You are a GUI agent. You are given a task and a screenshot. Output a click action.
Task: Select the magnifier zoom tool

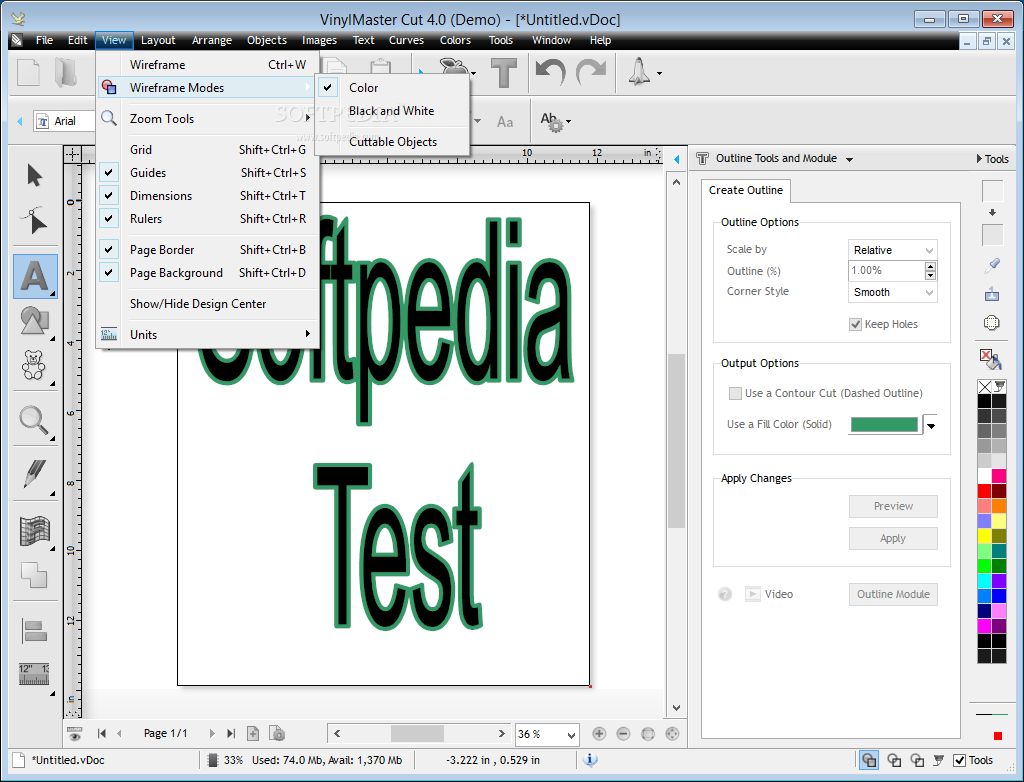[34, 420]
